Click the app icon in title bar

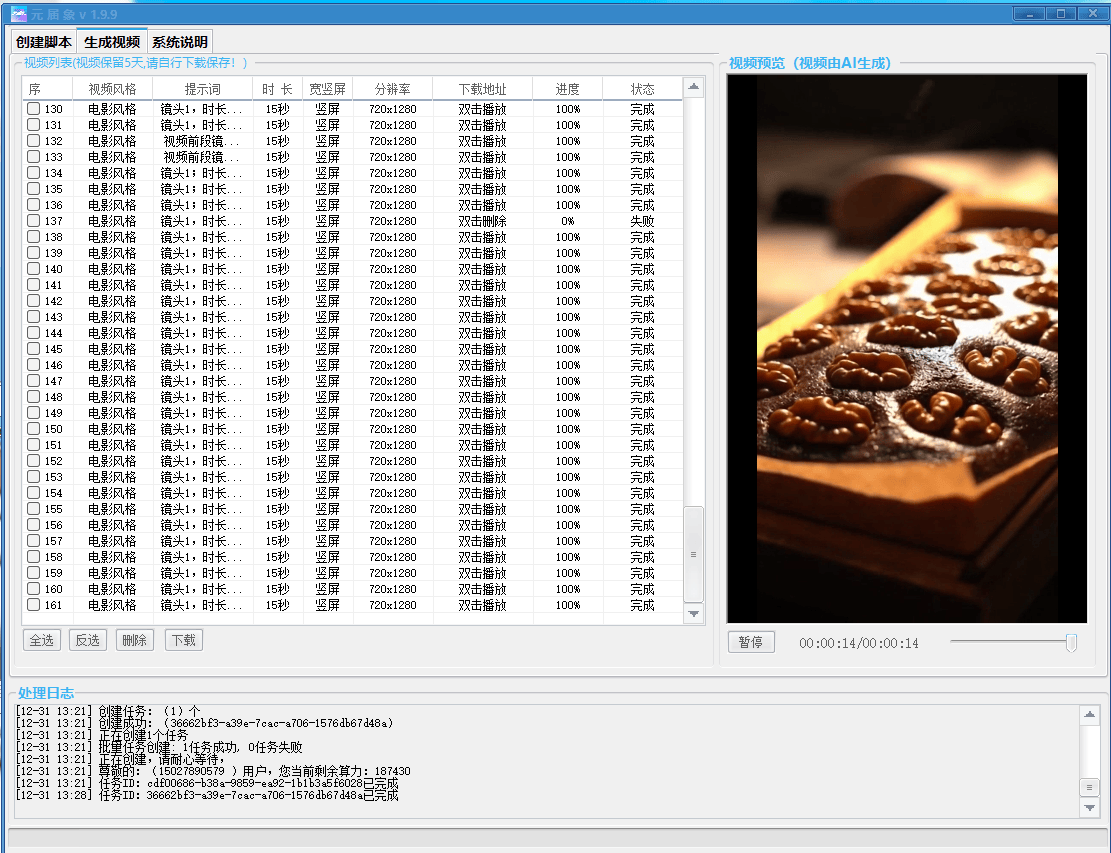19,13
